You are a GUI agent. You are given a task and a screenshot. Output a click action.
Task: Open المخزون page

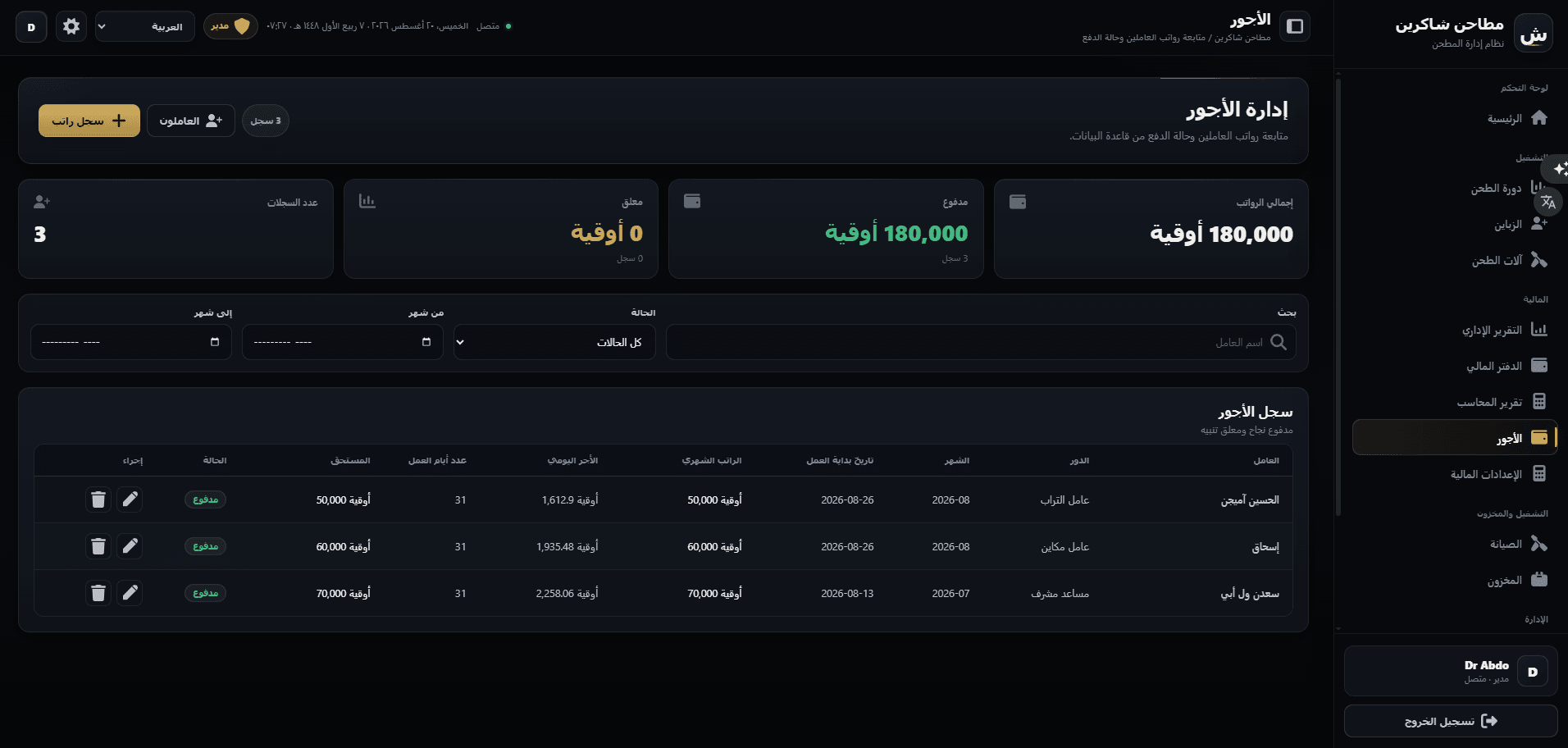pyautogui.click(x=1455, y=580)
